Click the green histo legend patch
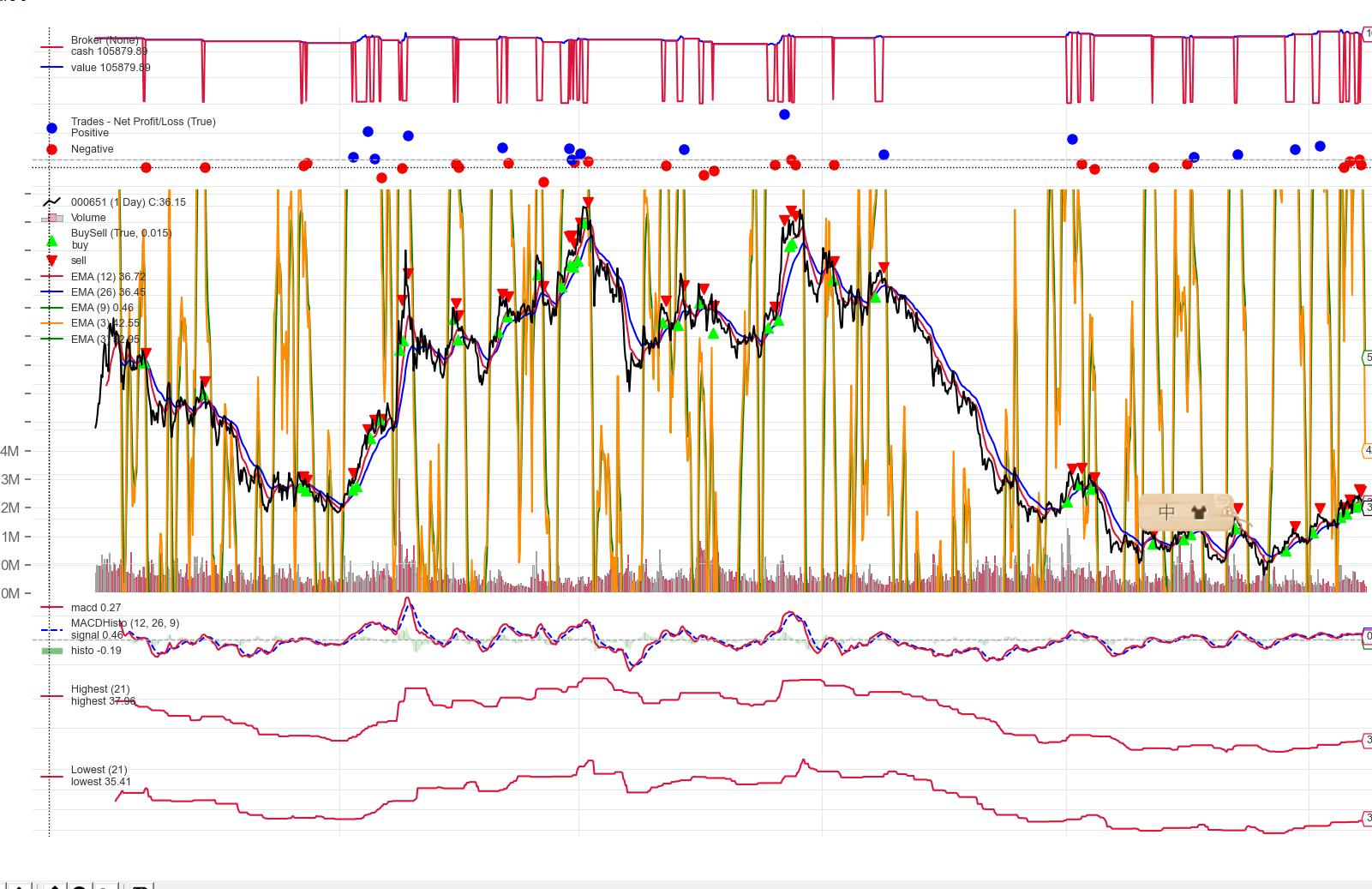The height and width of the screenshot is (889, 1372). click(51, 651)
